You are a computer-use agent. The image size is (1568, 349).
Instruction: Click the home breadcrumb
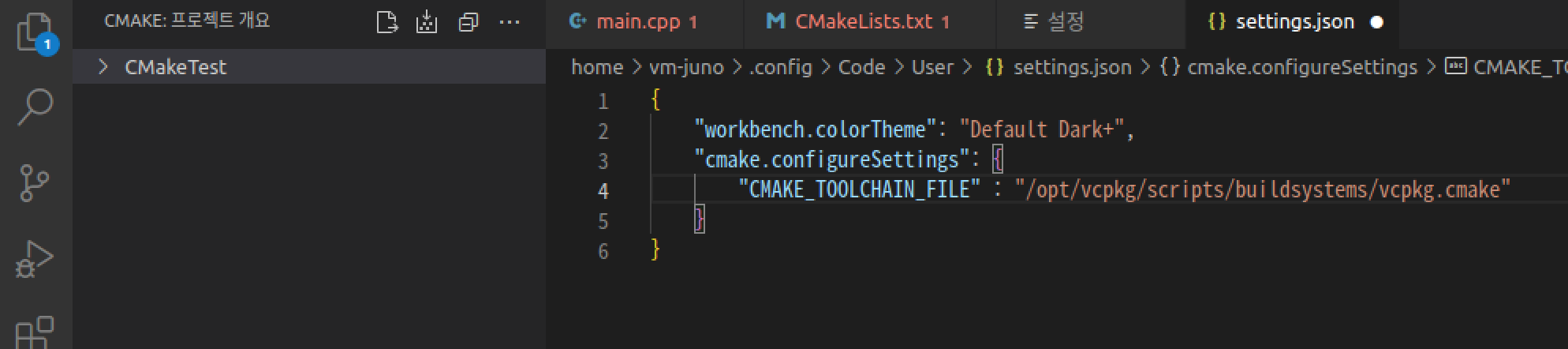tap(597, 67)
